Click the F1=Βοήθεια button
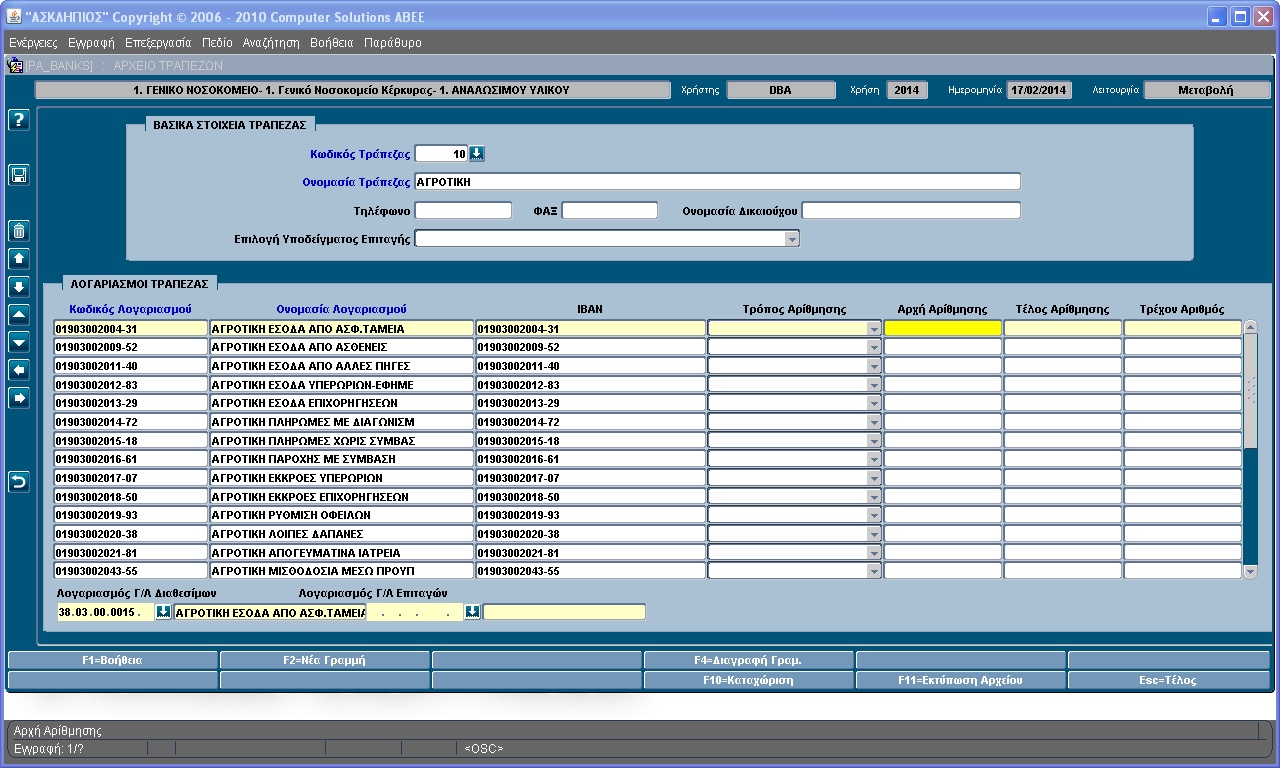1280x768 pixels. [112, 660]
